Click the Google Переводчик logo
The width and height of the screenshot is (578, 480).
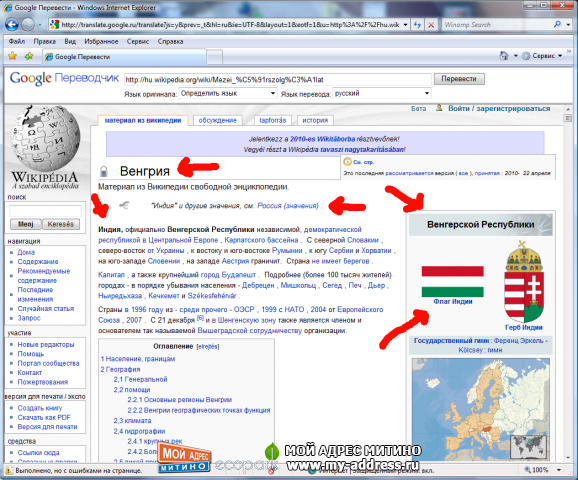(x=64, y=79)
